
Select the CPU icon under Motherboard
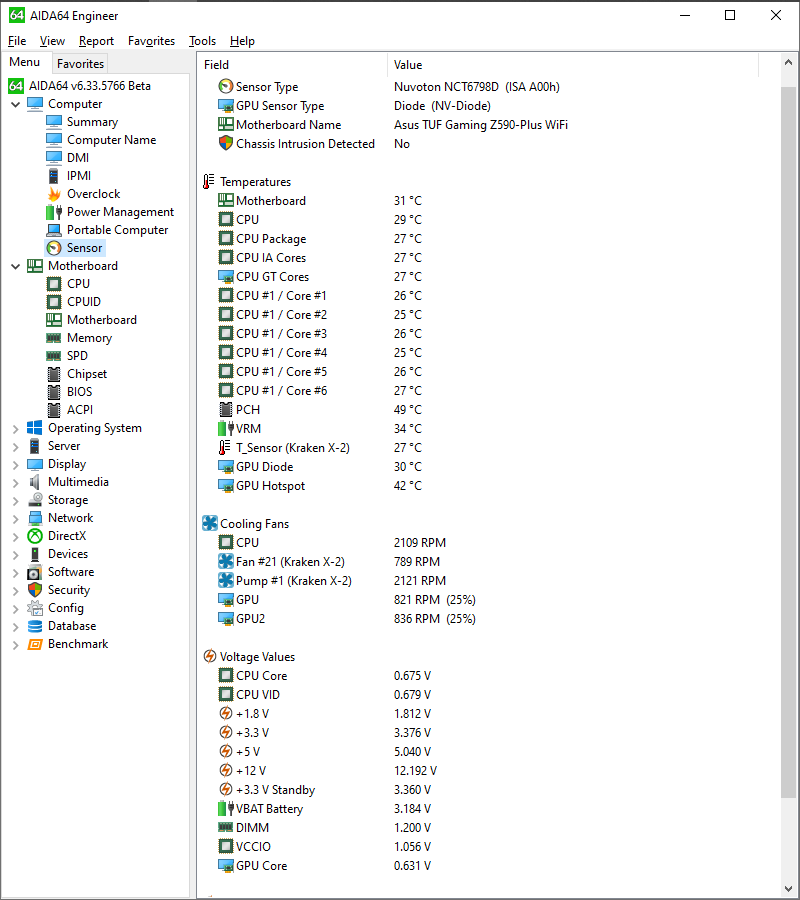(x=53, y=283)
